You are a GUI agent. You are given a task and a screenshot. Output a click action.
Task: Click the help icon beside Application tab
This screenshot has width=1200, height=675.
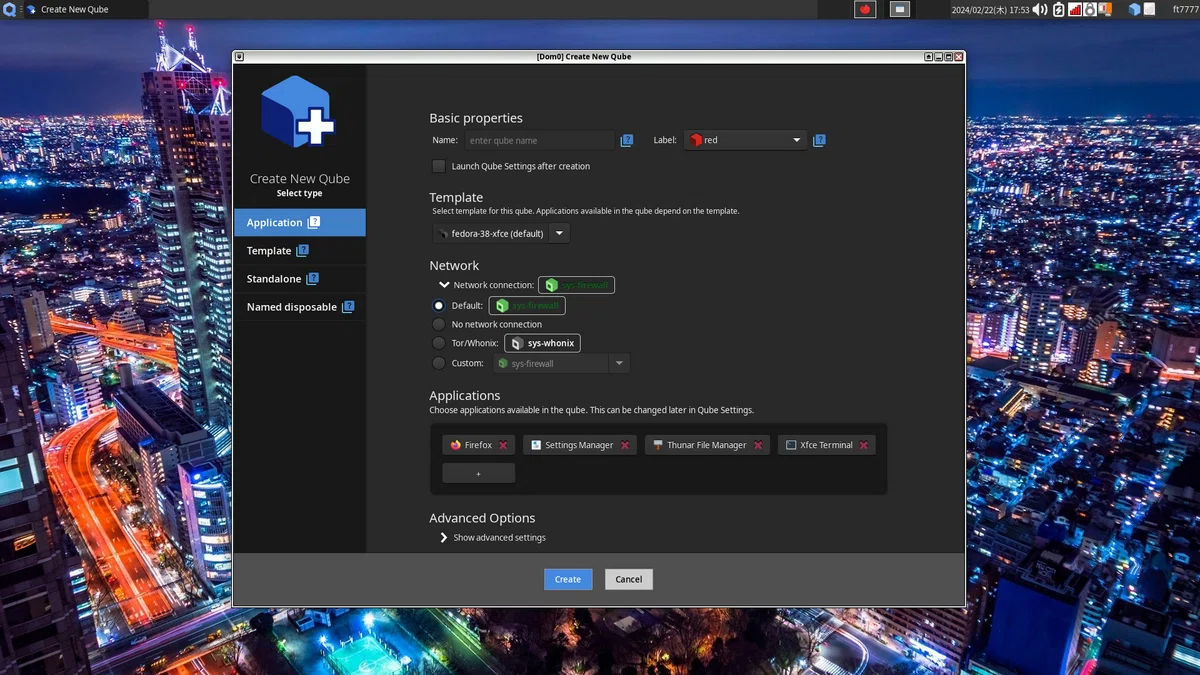click(x=314, y=222)
